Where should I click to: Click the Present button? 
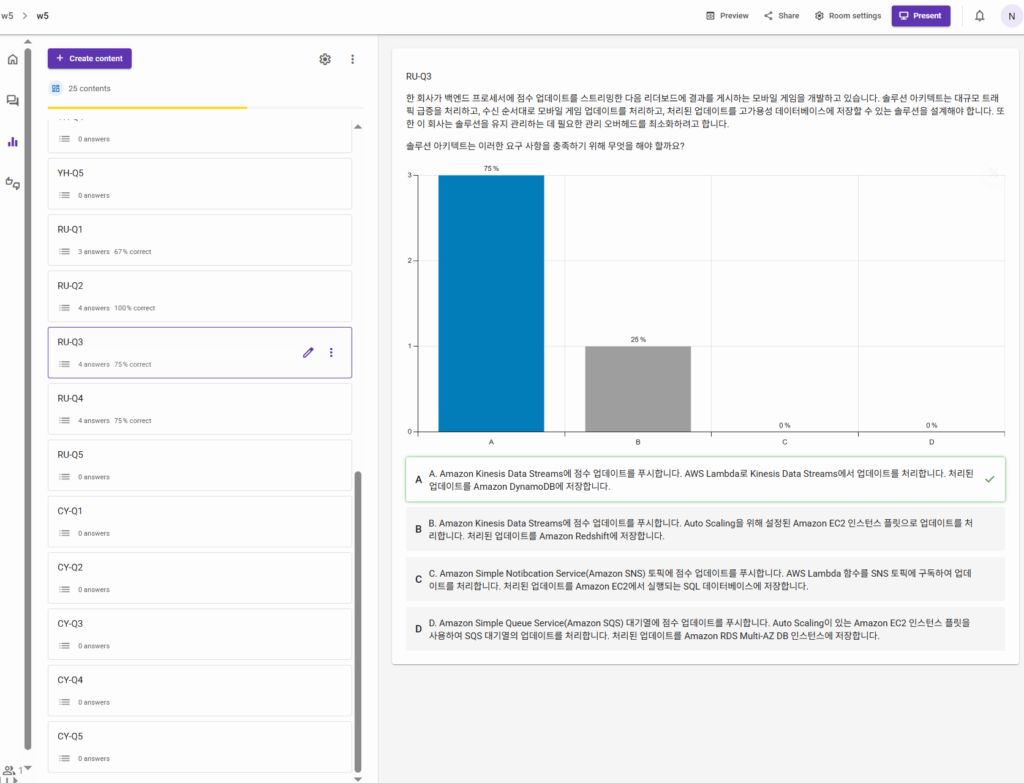coord(920,16)
